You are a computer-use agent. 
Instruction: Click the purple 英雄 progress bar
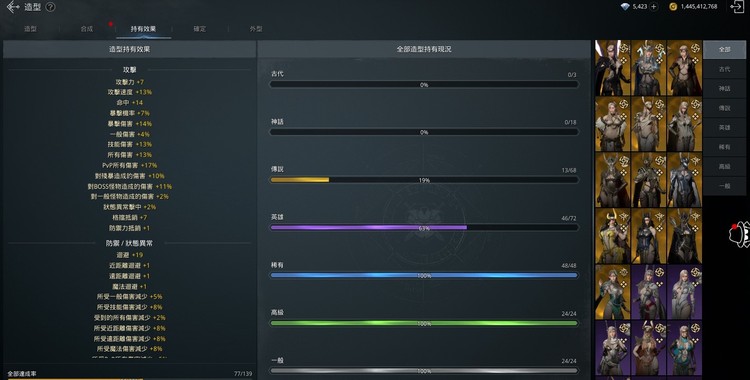click(x=424, y=228)
